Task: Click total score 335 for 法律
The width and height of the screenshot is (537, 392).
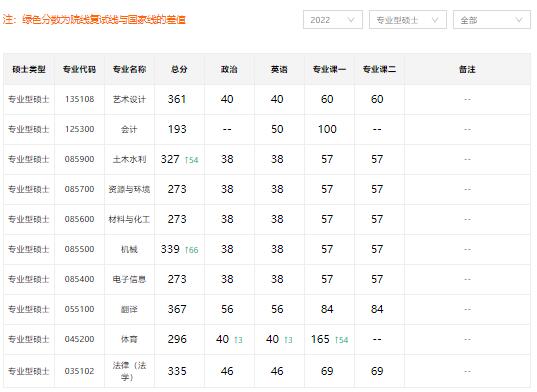Action: click(x=177, y=371)
